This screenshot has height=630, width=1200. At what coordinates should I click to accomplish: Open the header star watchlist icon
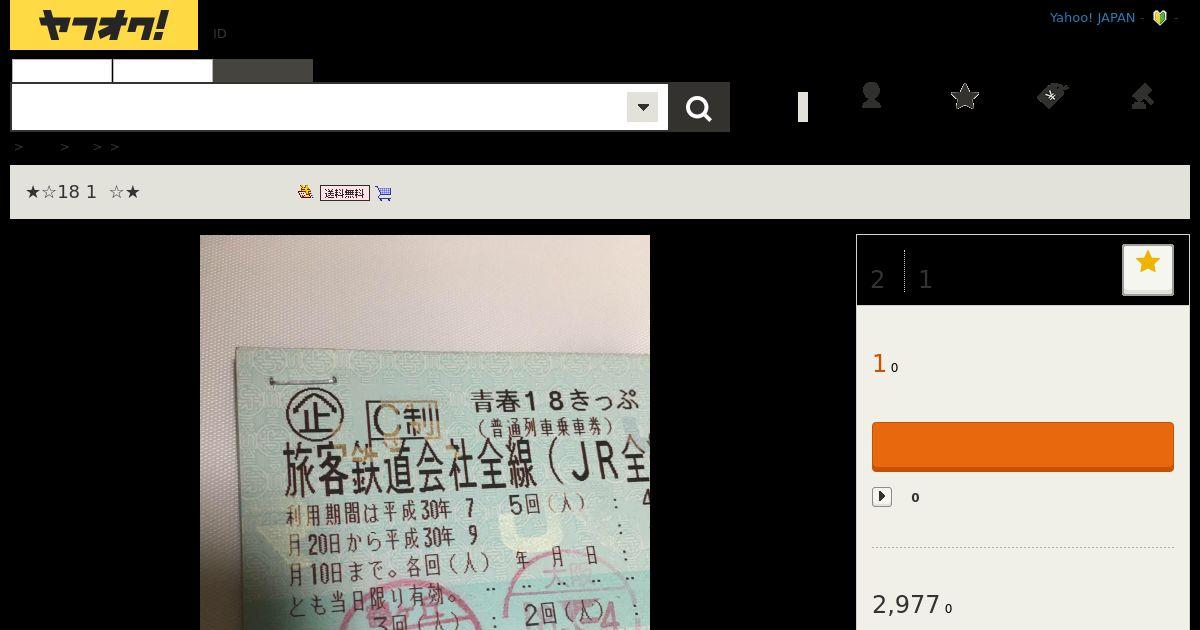pyautogui.click(x=965, y=96)
